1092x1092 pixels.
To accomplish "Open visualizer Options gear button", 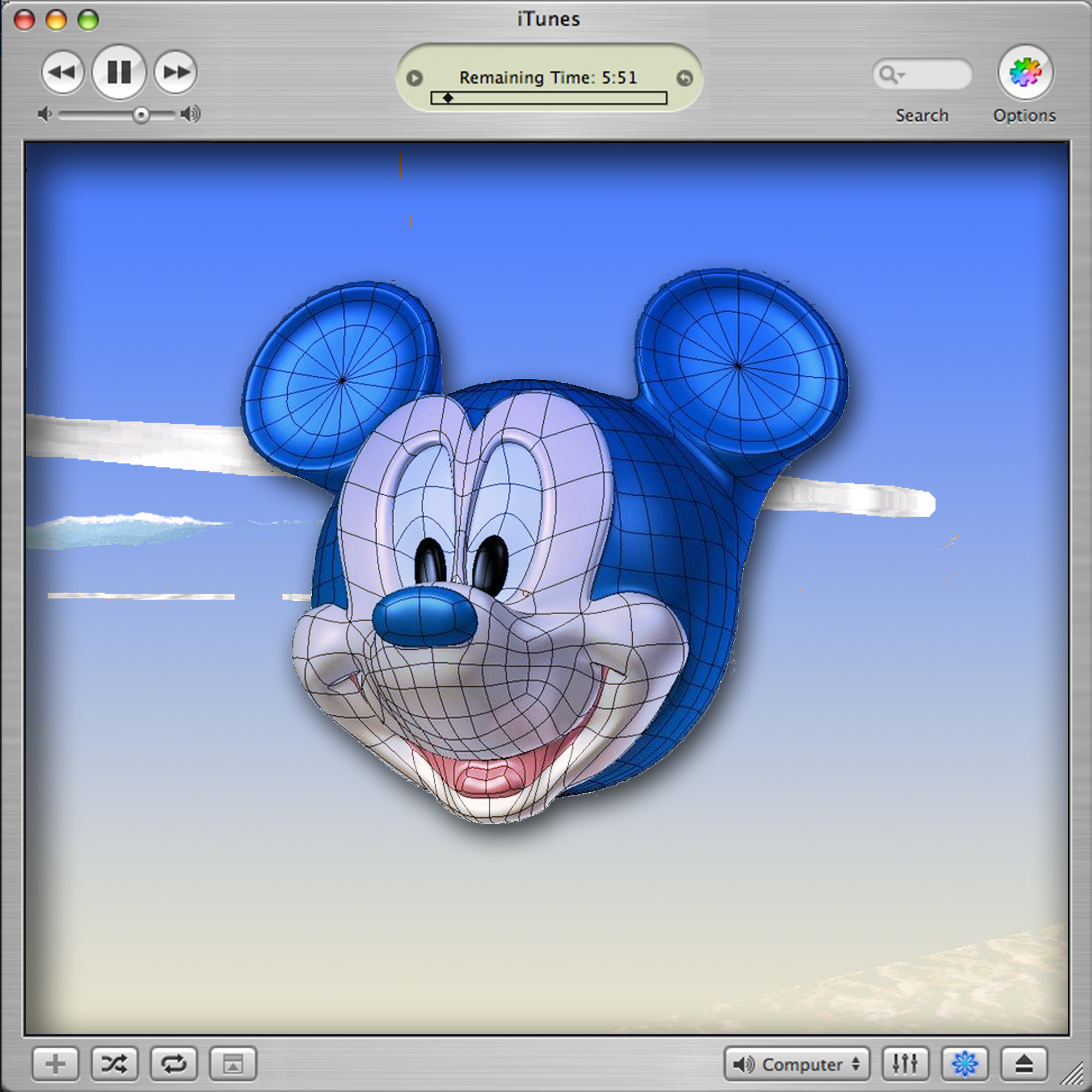I will tap(1025, 73).
